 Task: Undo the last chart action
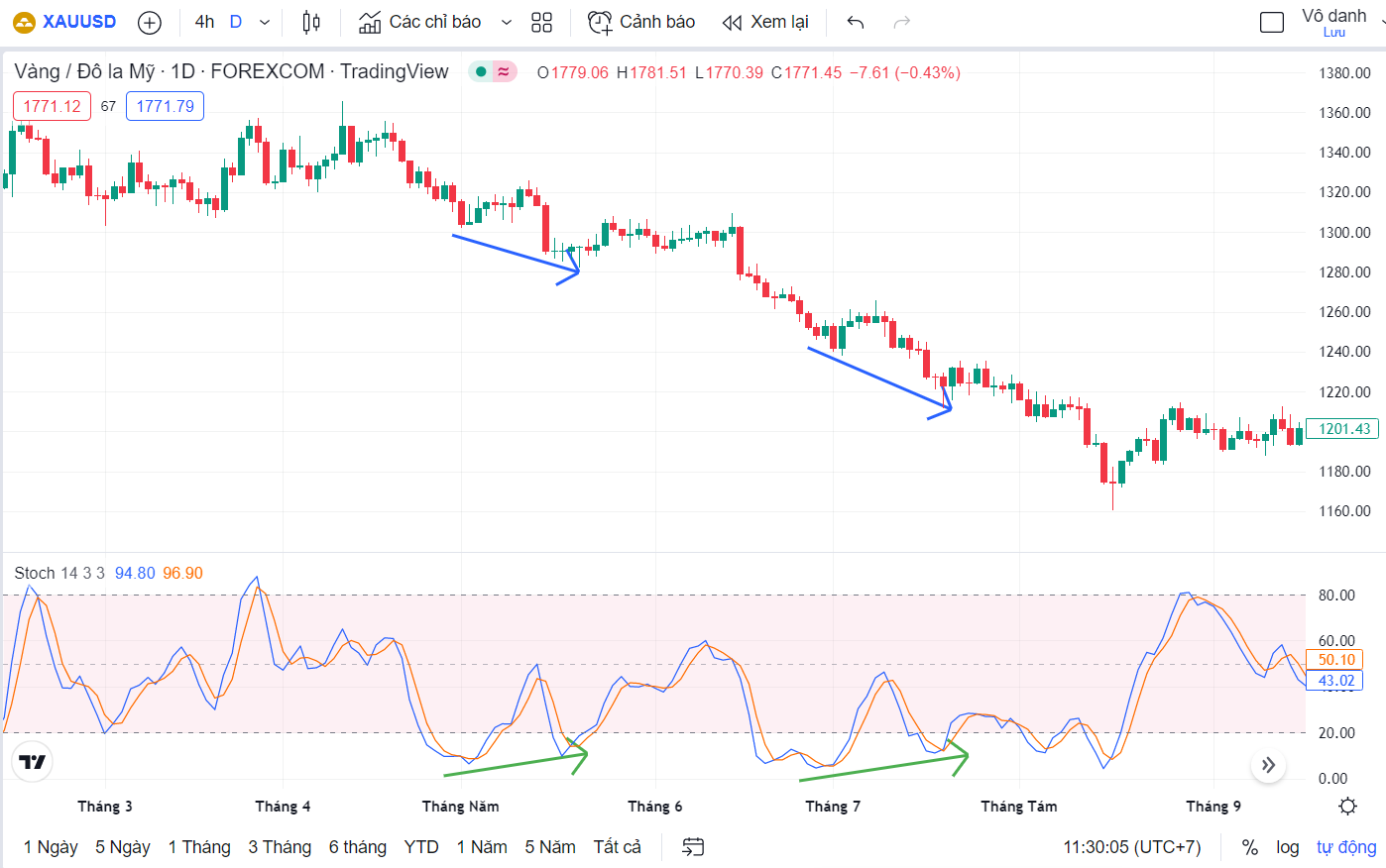tap(856, 22)
